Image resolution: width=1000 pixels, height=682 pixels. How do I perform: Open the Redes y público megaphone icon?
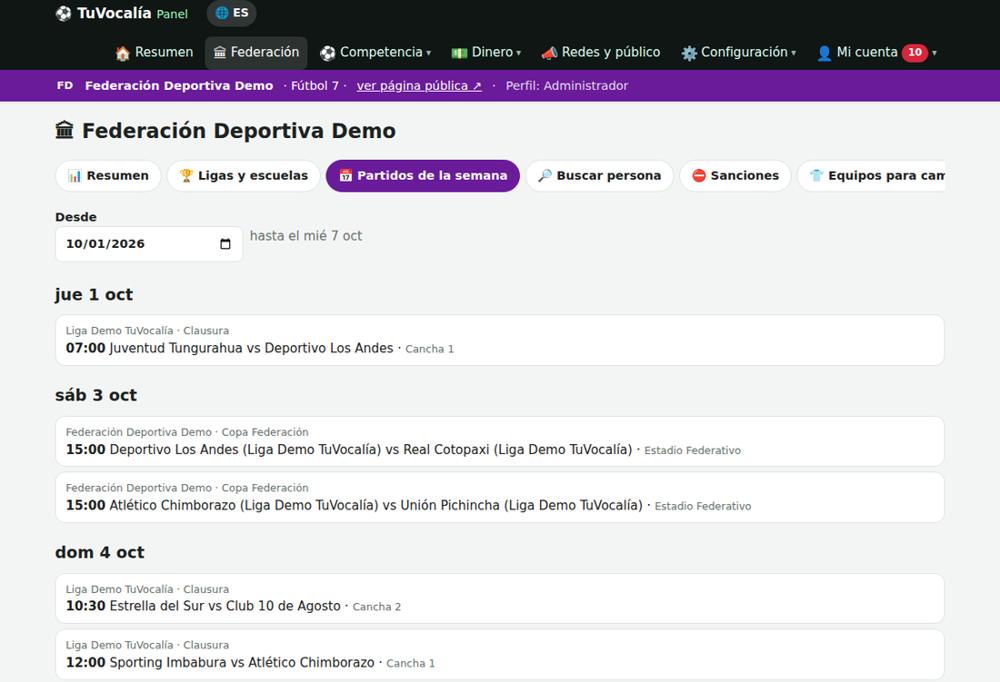point(549,53)
